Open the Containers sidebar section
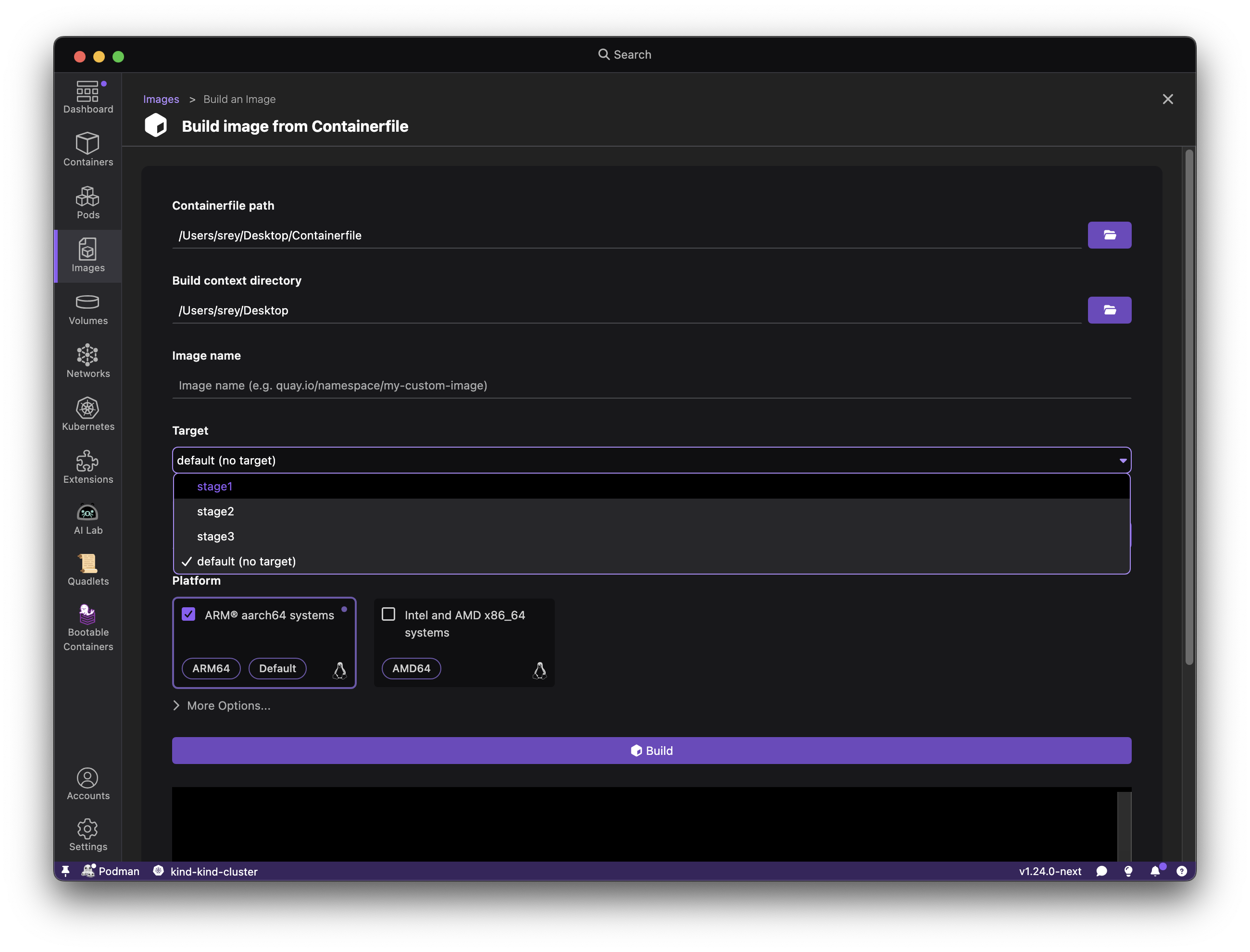 tap(88, 149)
